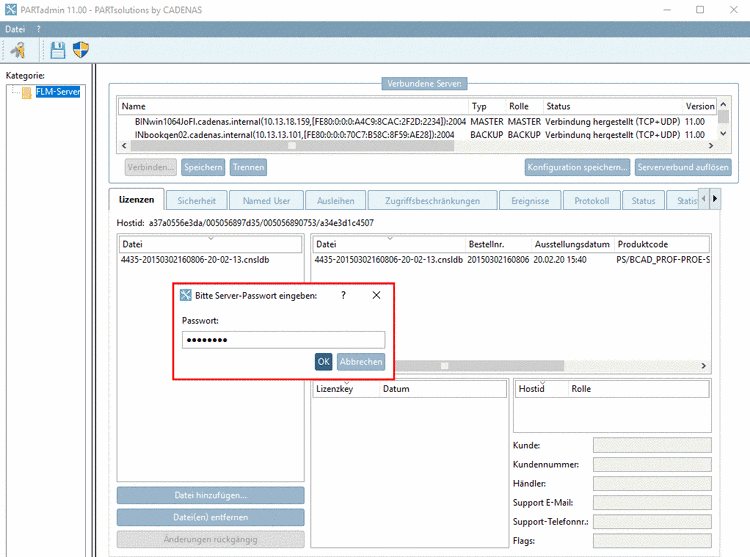750x557 pixels.
Task: Select the BINwin1064JoFl MASTER server row
Action: 416,122
